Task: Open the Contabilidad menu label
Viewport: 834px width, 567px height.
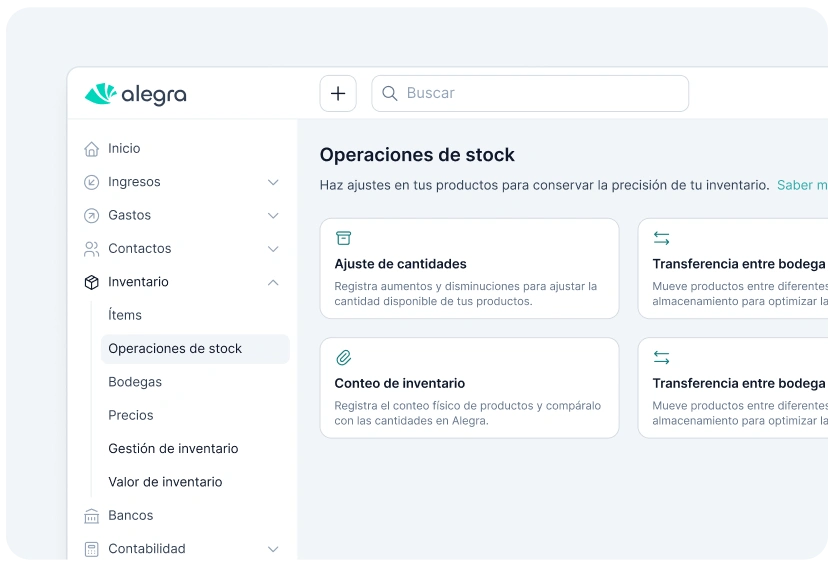Action: [x=147, y=549]
